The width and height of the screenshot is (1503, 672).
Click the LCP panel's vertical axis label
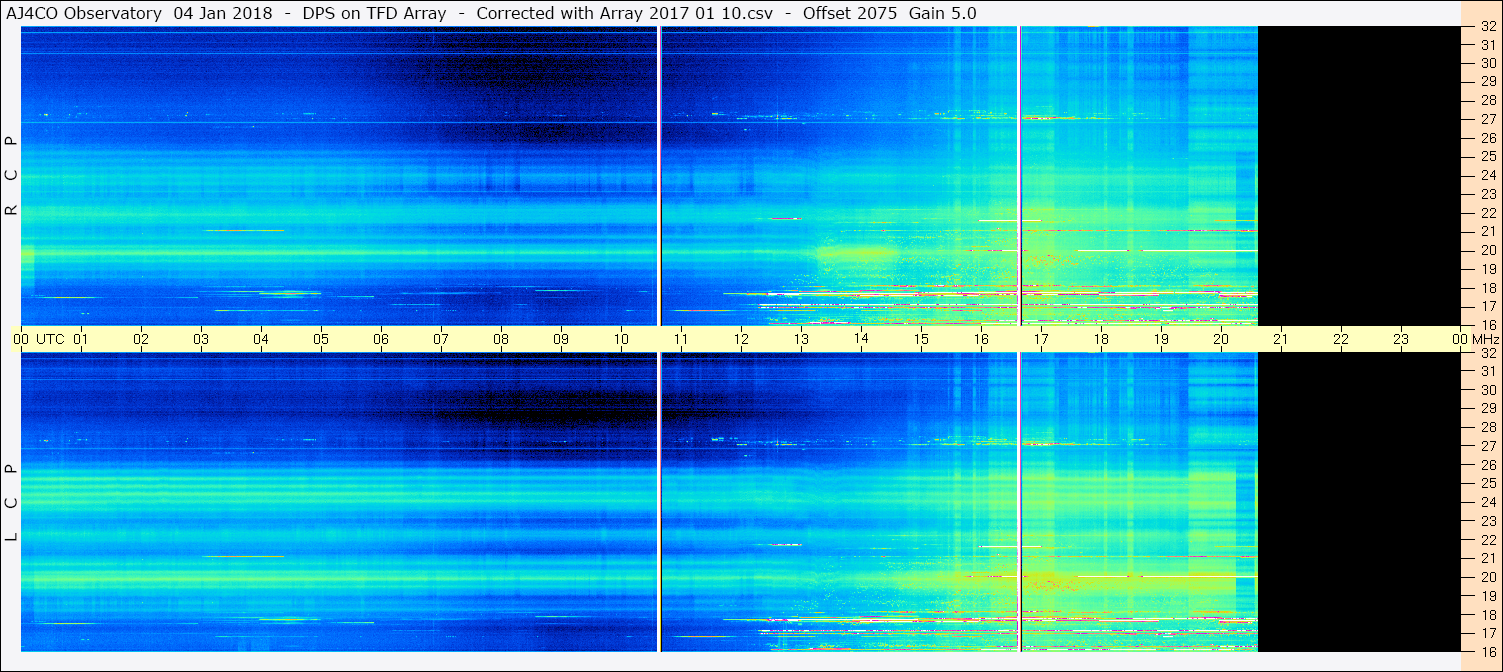coord(12,503)
